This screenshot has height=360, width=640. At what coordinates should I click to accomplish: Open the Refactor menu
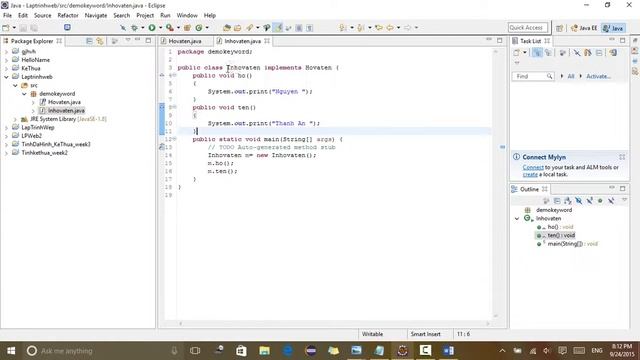68,16
